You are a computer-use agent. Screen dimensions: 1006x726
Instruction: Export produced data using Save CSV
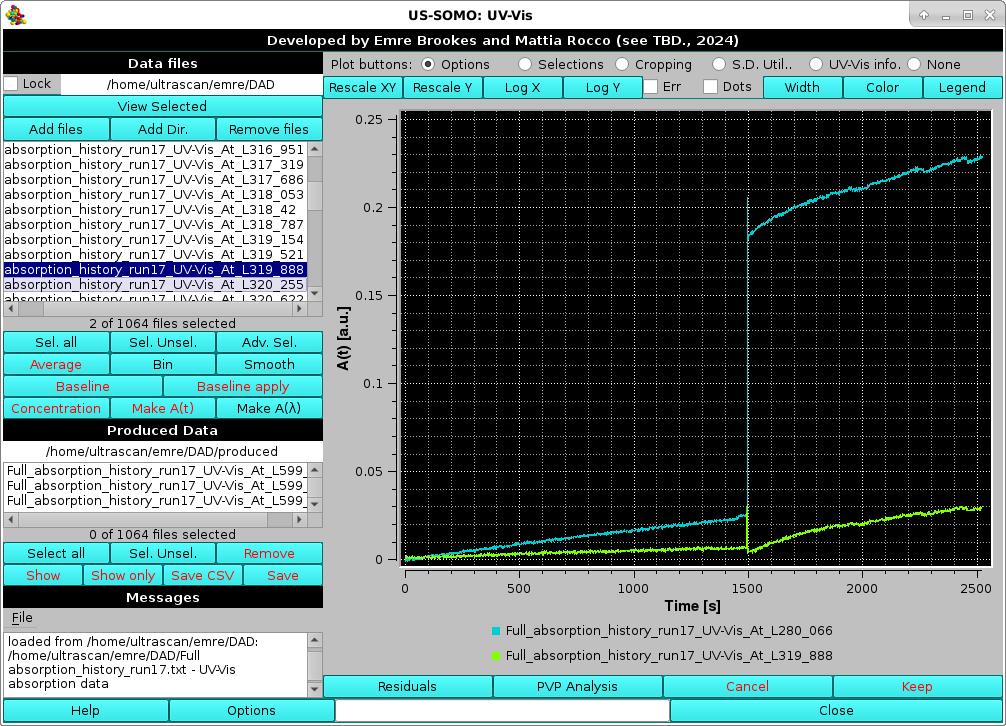pyautogui.click(x=202, y=575)
